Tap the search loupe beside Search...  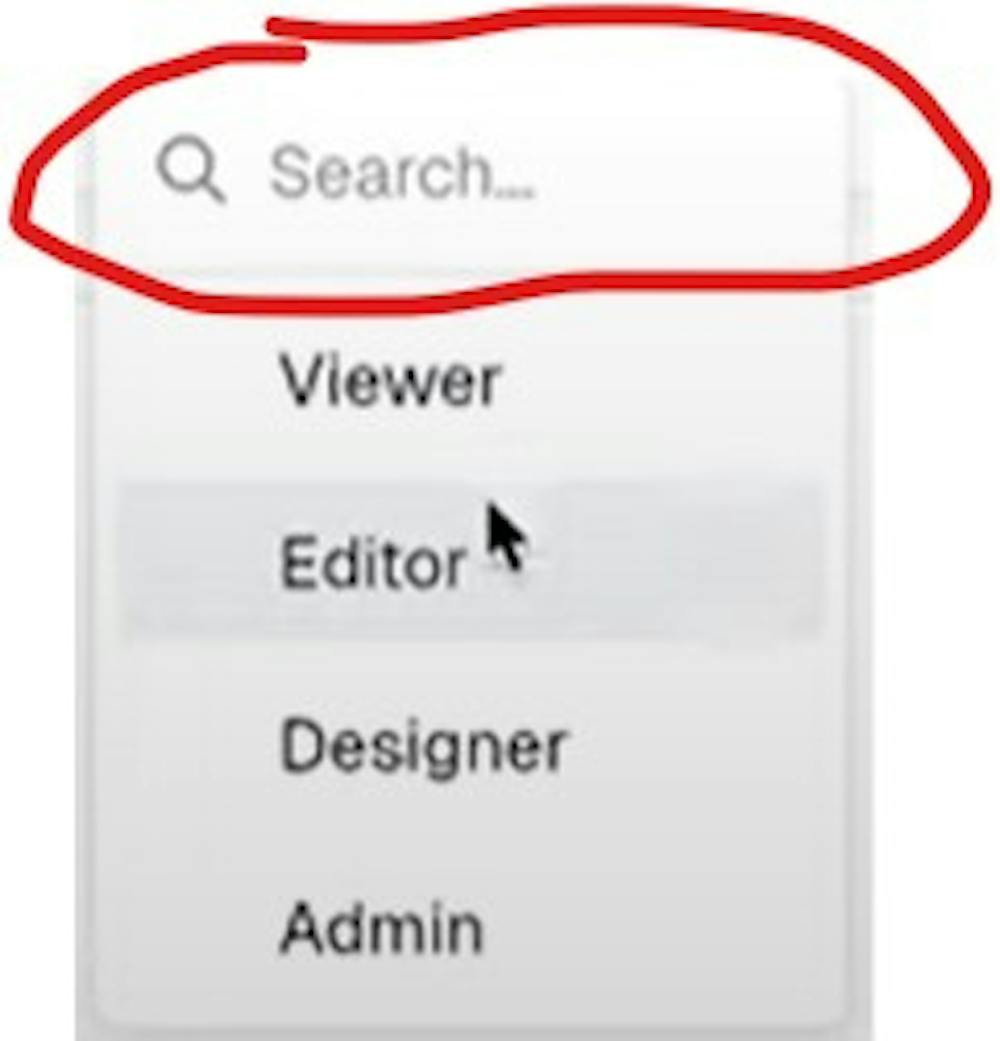(x=191, y=169)
